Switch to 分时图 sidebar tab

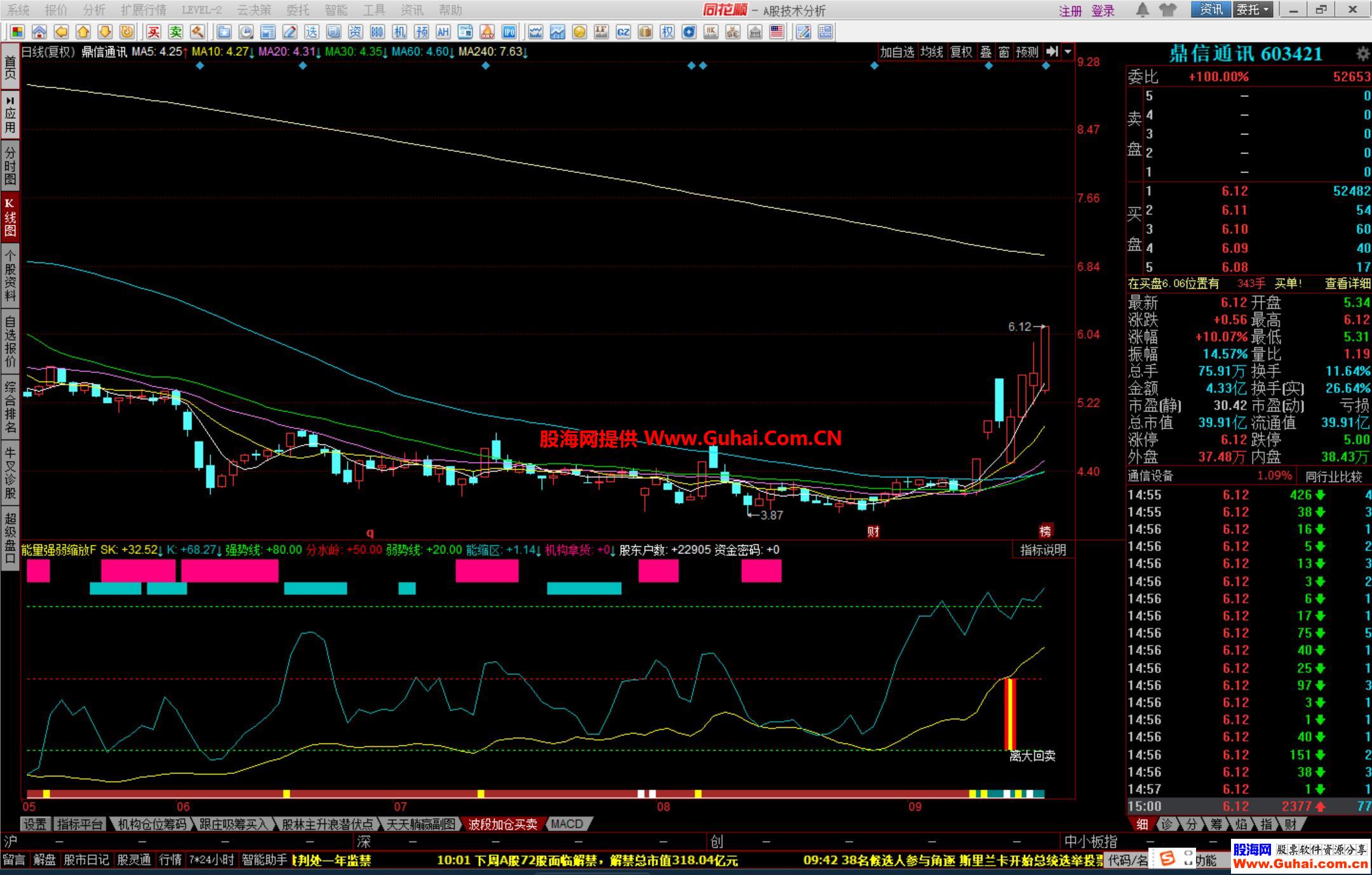click(10, 165)
